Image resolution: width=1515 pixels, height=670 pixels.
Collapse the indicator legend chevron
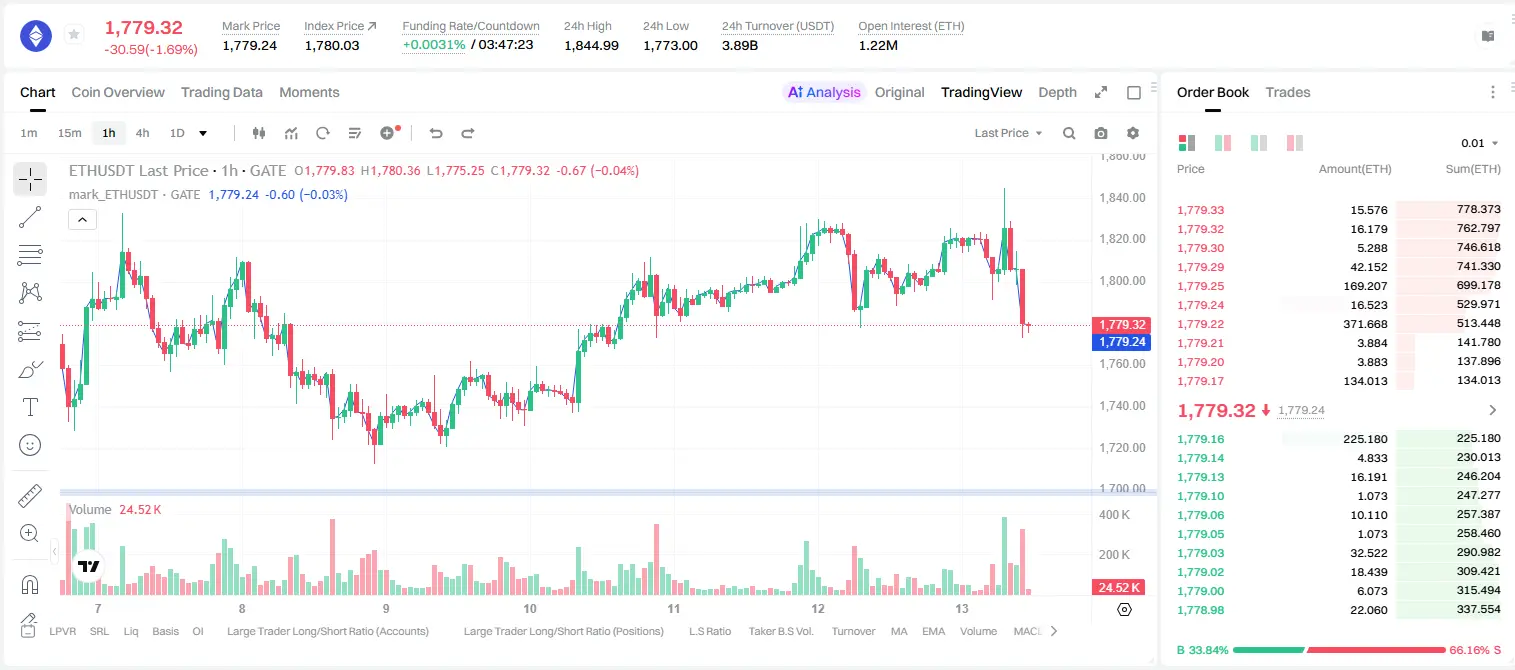82,220
